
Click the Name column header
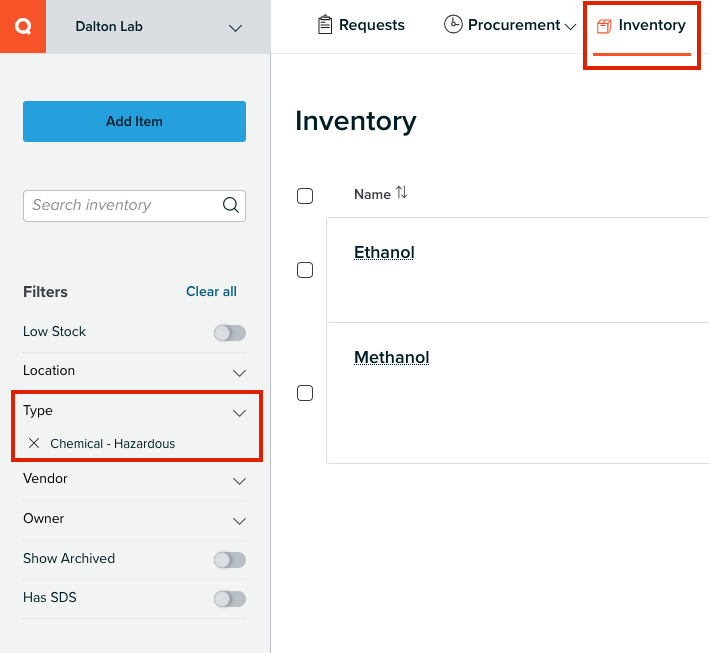(372, 194)
